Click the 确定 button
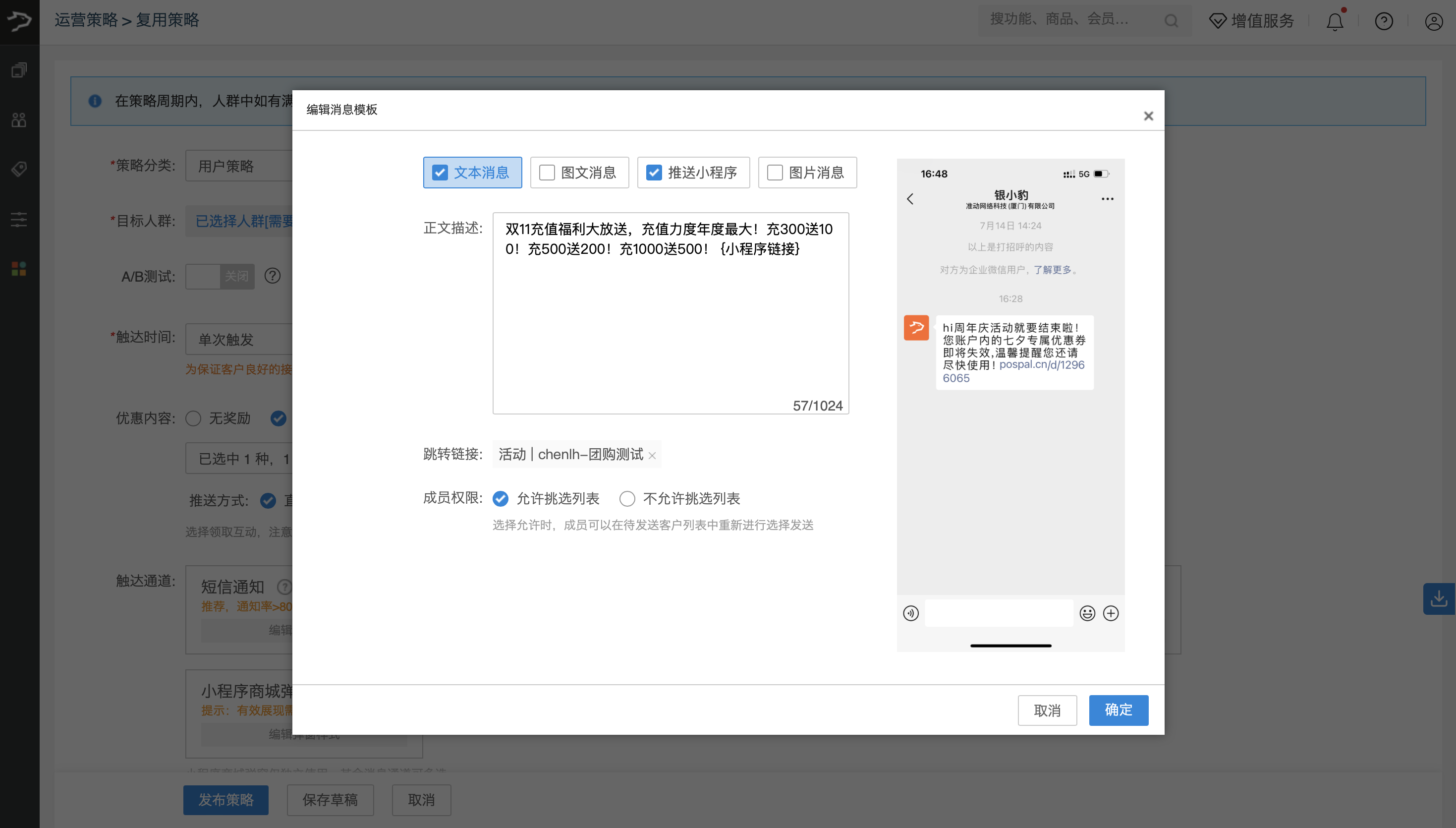Image resolution: width=1456 pixels, height=828 pixels. click(x=1118, y=710)
